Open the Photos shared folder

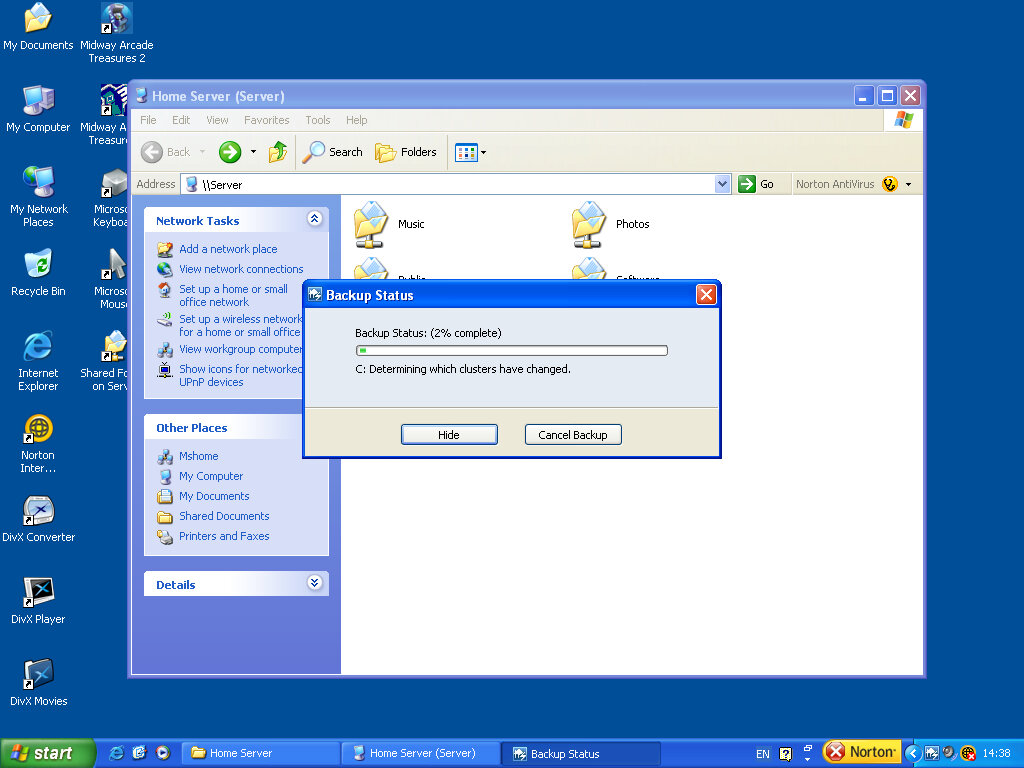[590, 224]
